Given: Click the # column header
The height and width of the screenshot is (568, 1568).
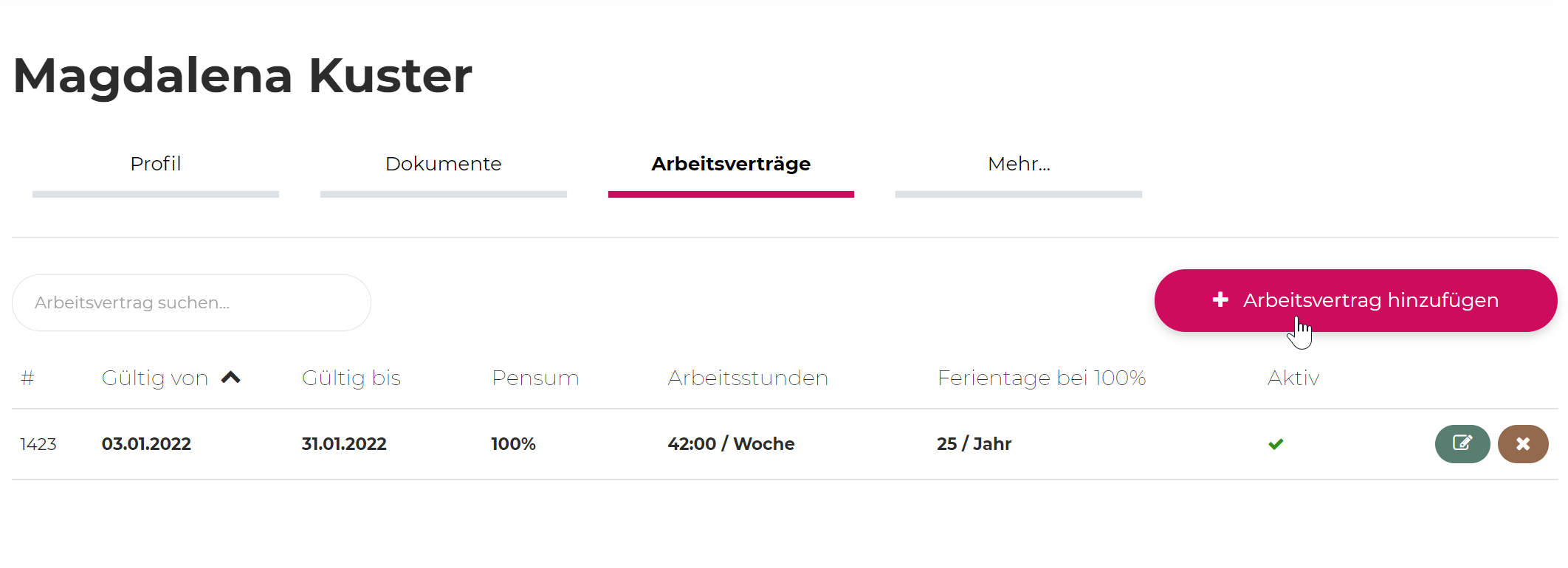Looking at the screenshot, I should 27,378.
